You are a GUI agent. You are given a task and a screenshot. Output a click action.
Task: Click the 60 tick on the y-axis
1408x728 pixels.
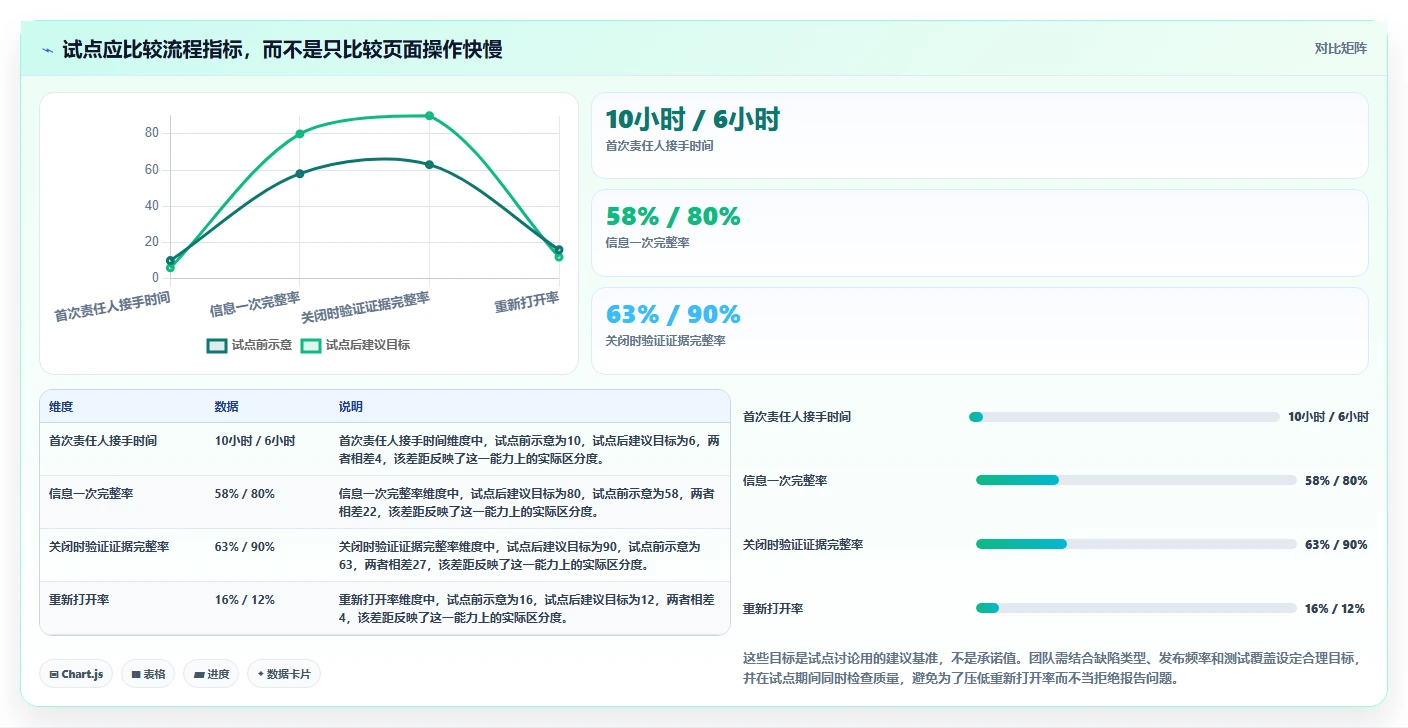pos(152,169)
